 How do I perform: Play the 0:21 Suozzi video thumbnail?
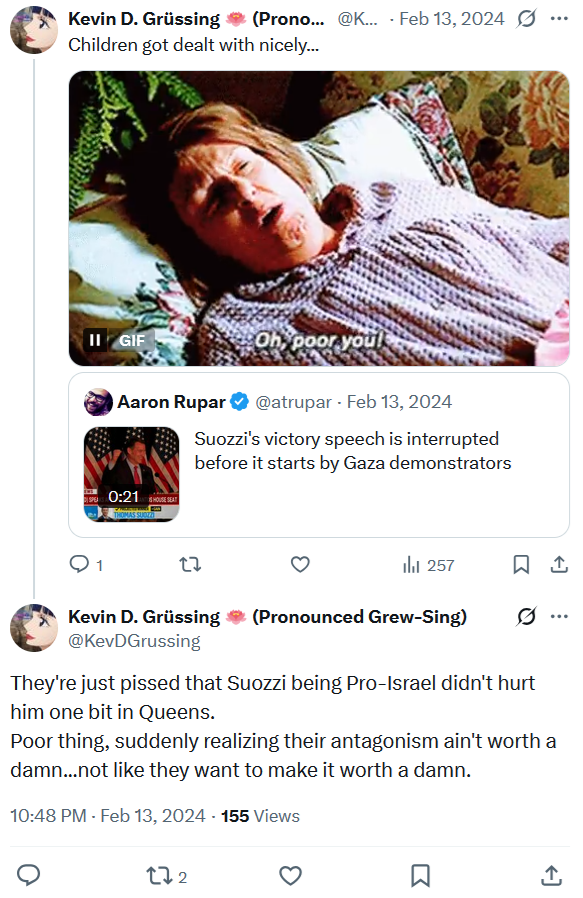[x=132, y=474]
